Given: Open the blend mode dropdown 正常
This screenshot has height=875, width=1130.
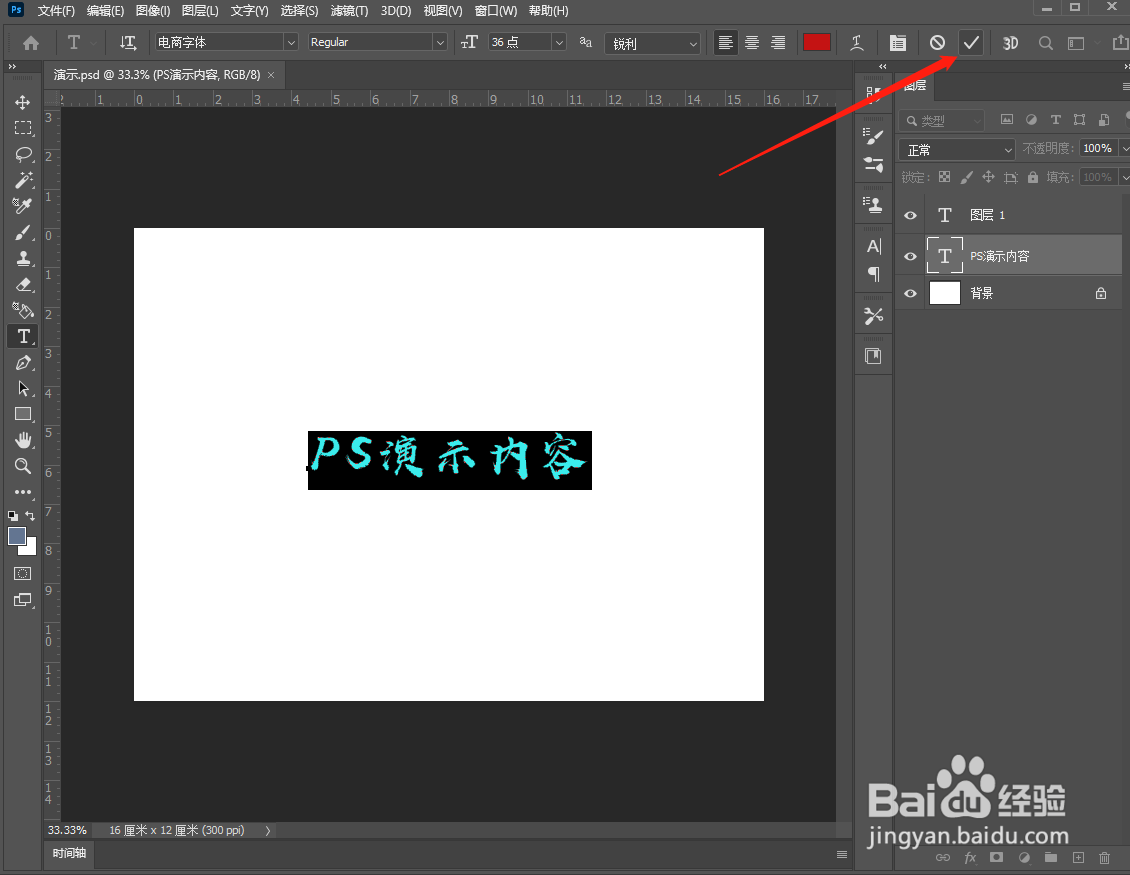Looking at the screenshot, I should (956, 150).
